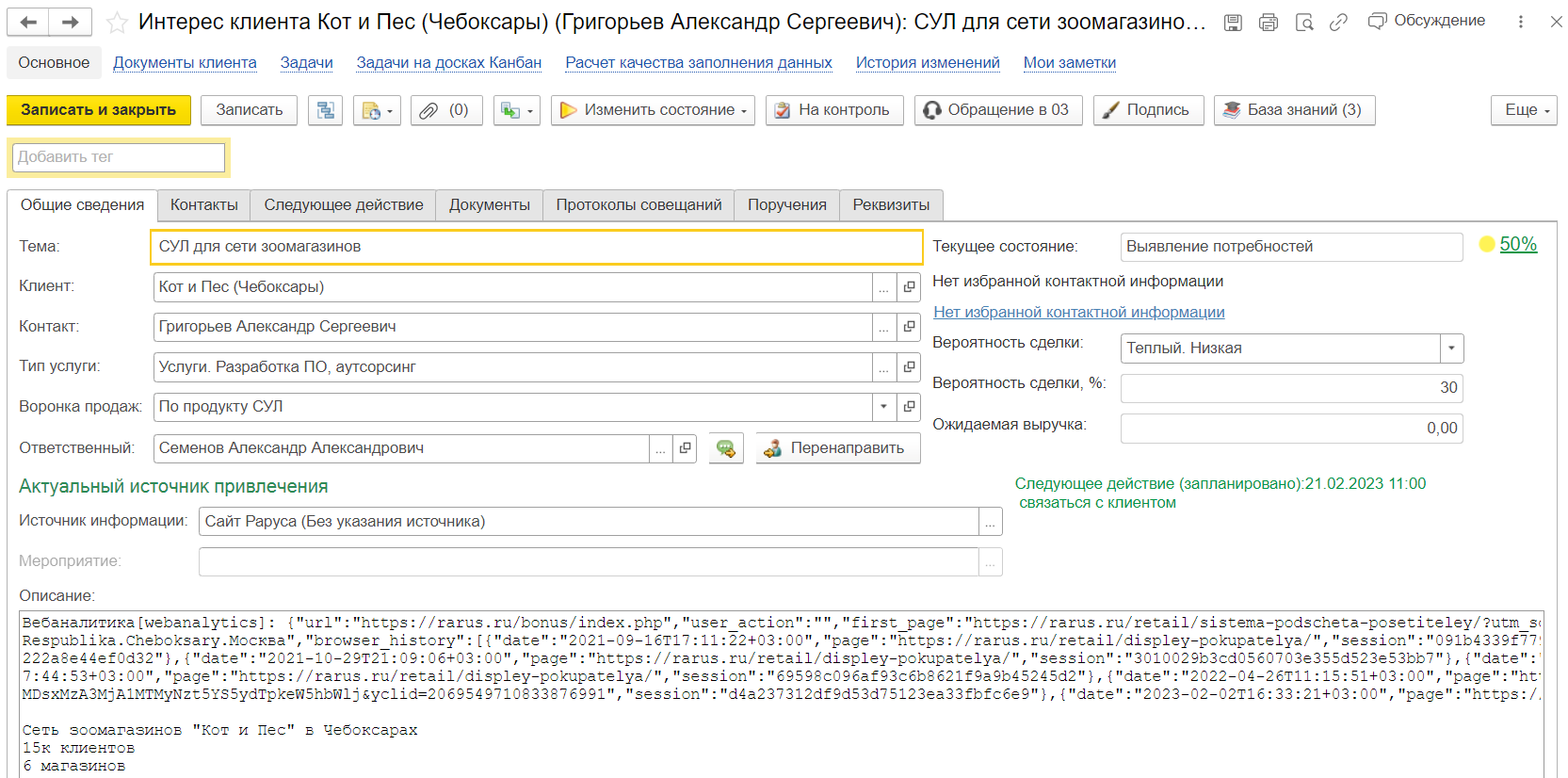Close the form with the X button
The image size is (1568, 778).
[x=1556, y=22]
